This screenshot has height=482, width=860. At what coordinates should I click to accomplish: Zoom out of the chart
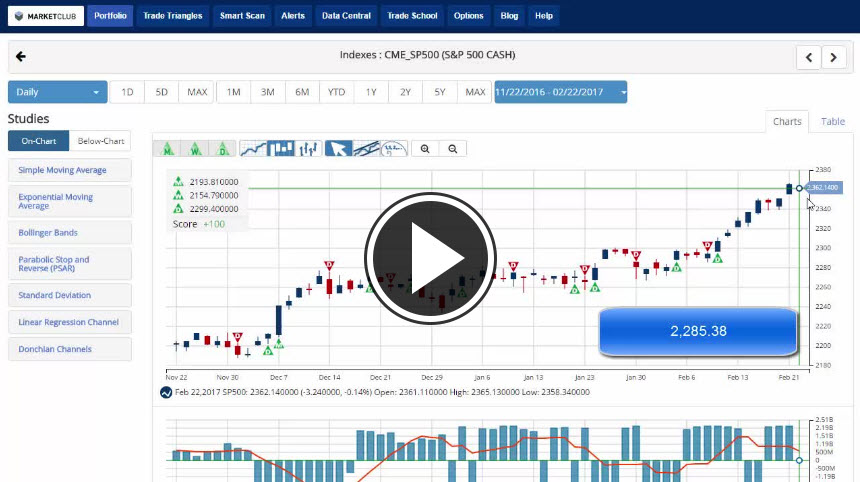[x=453, y=149]
